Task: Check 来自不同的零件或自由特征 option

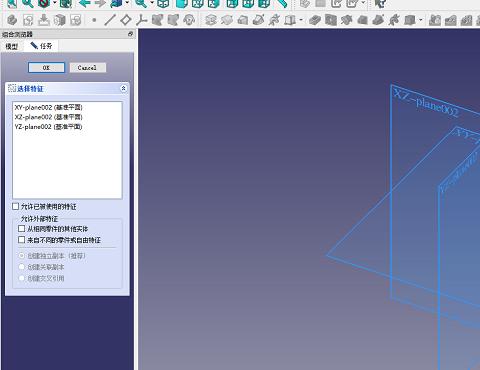Action: [x=22, y=240]
